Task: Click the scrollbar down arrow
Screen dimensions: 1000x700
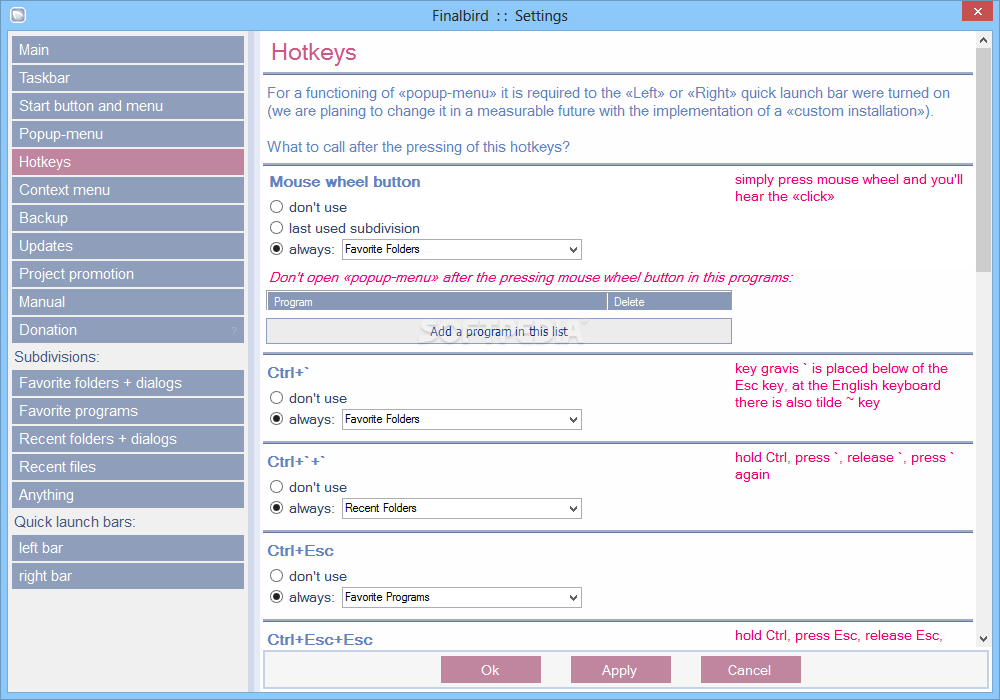Action: point(983,638)
